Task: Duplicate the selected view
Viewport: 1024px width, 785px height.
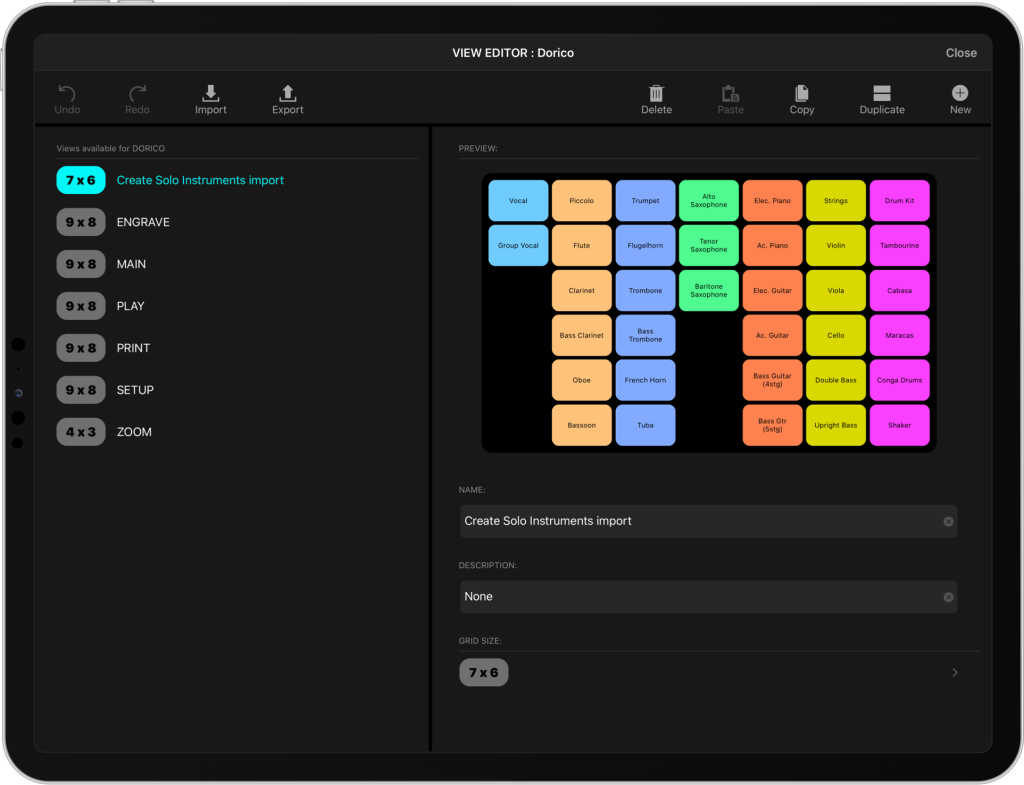Action: click(x=881, y=94)
